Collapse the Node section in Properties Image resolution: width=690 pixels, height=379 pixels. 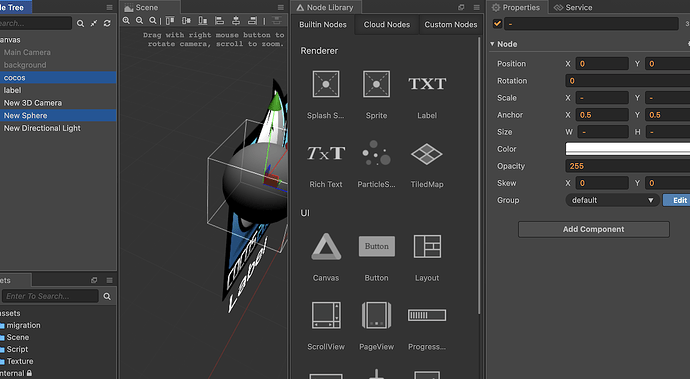[492, 44]
